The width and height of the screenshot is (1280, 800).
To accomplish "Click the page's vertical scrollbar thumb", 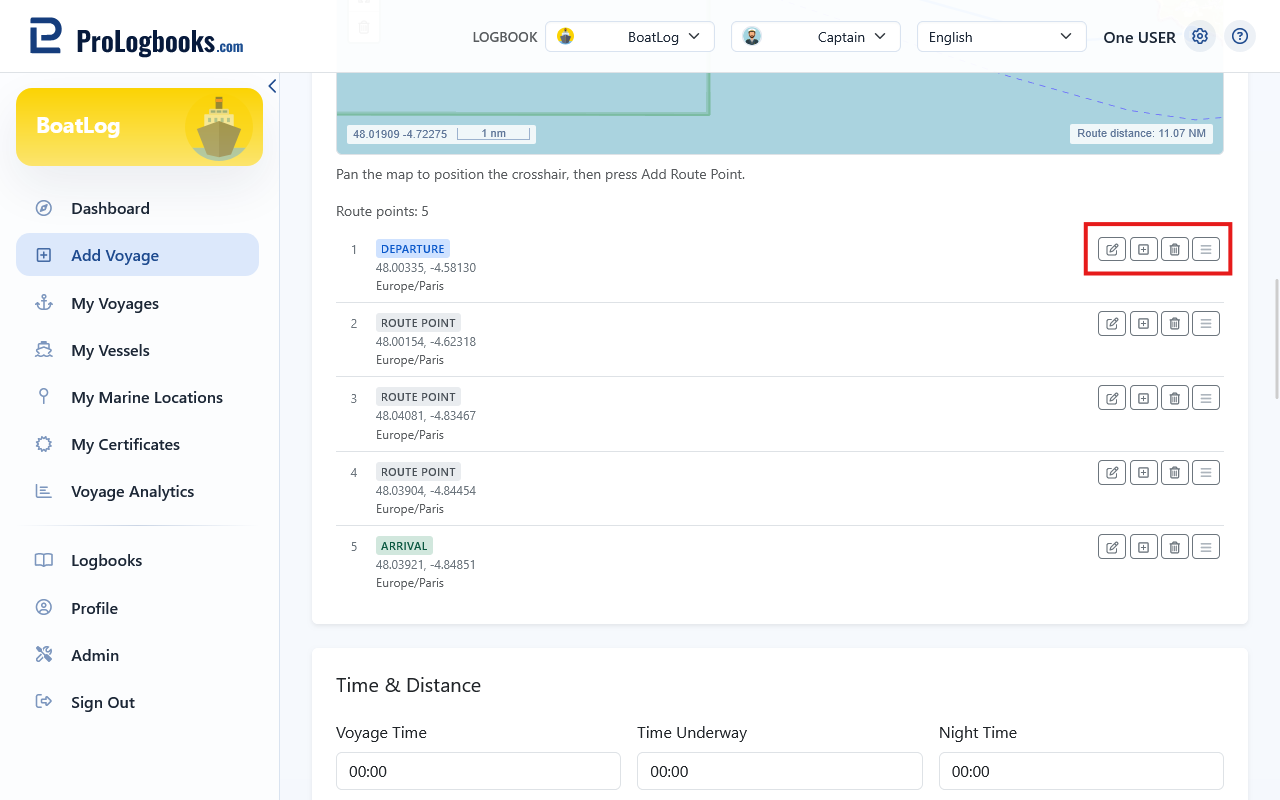I will [1276, 338].
